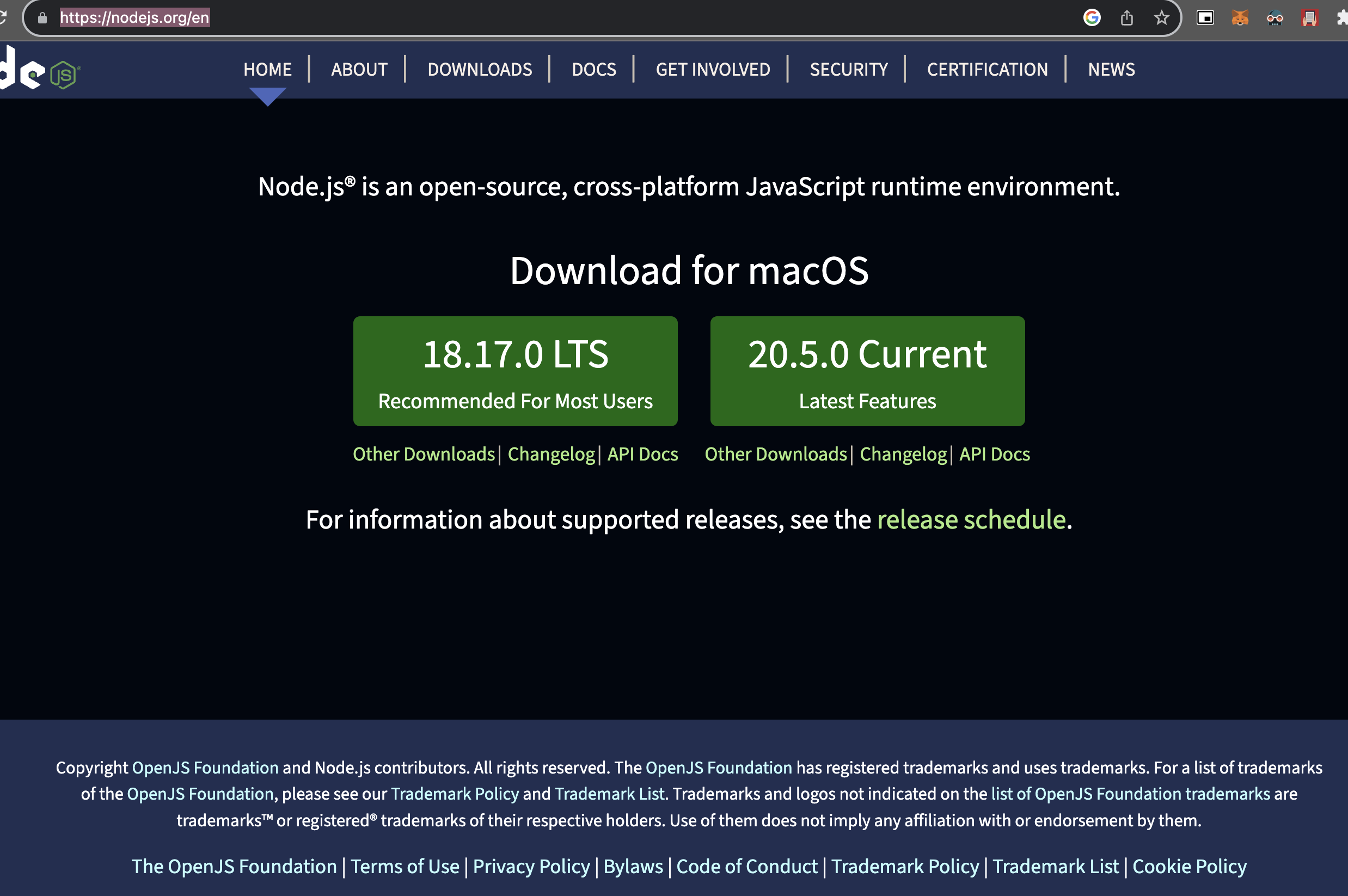Open the MetaMask fox extension

click(x=1240, y=18)
